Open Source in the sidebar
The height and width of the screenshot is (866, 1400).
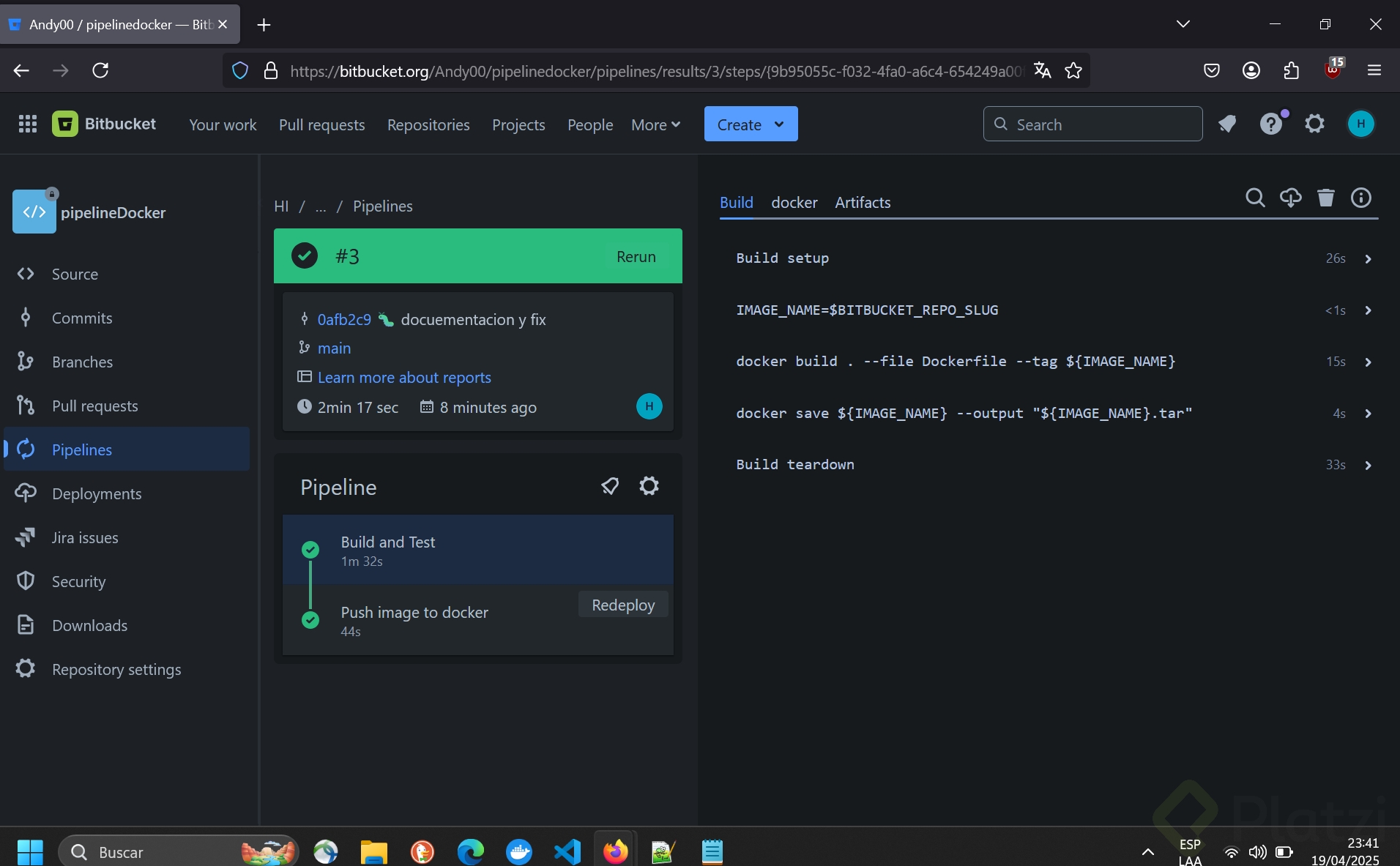(x=127, y=274)
